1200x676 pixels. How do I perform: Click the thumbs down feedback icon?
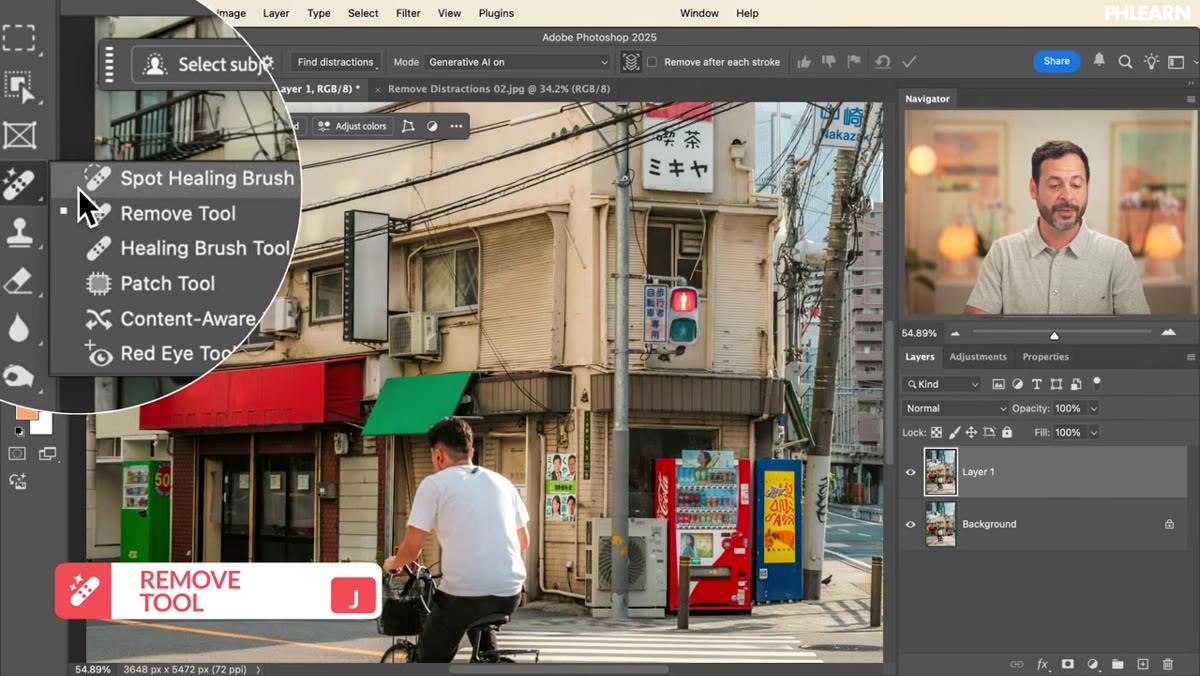(829, 62)
